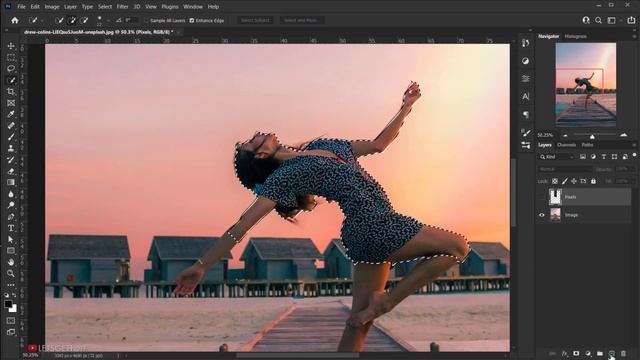Toggle visibility of the Image layer
Image resolution: width=640 pixels, height=360 pixels.
pos(542,215)
